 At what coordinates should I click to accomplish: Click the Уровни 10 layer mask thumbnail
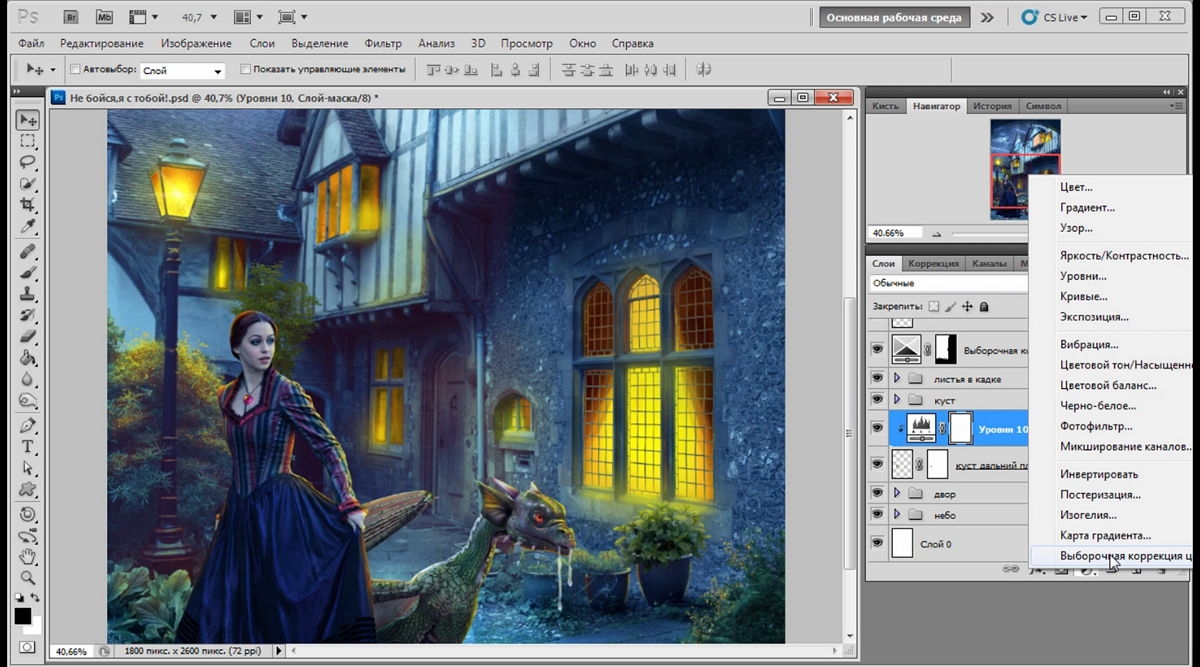point(960,428)
